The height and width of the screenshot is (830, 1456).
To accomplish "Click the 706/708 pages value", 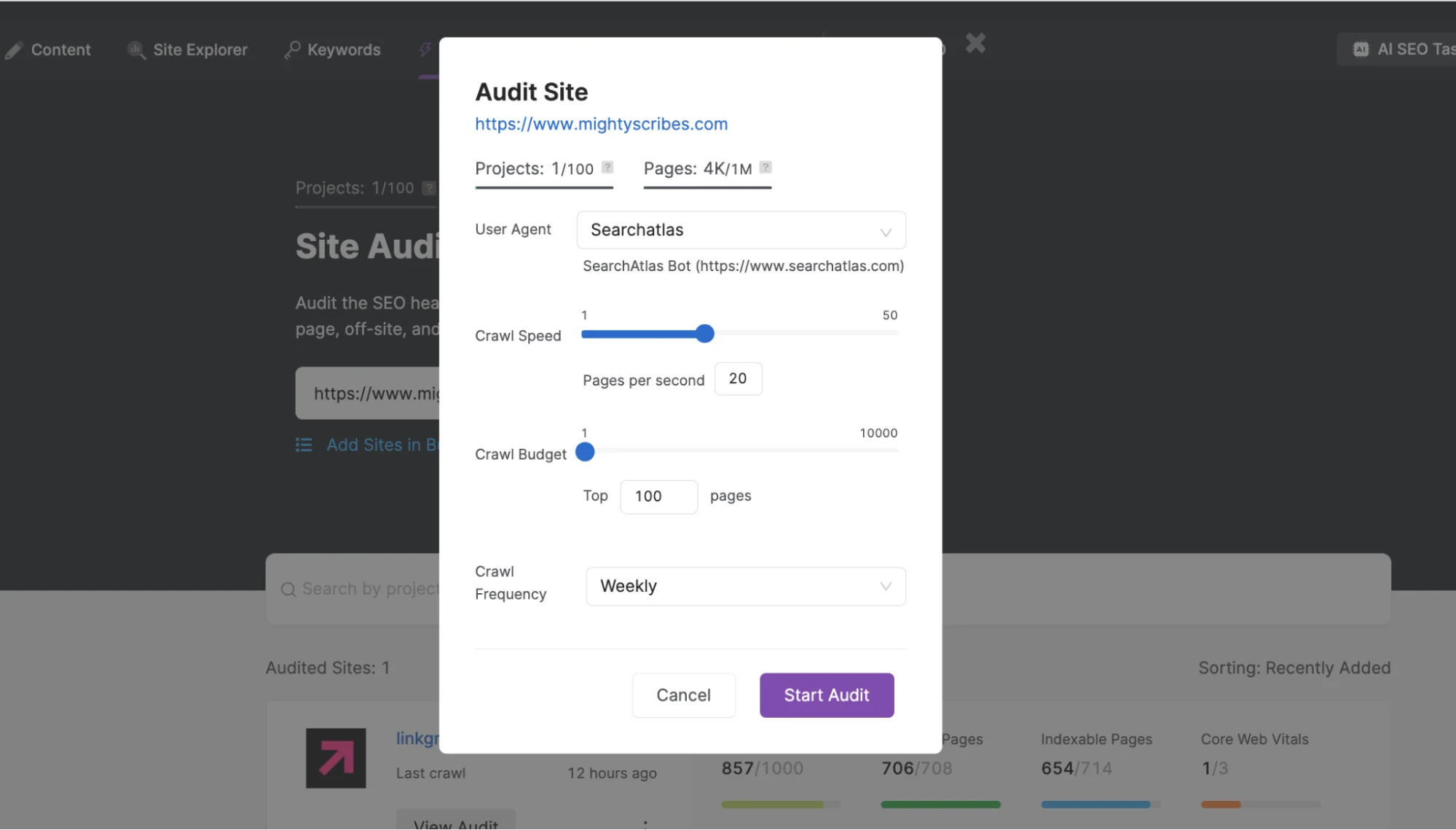I will (x=916, y=769).
